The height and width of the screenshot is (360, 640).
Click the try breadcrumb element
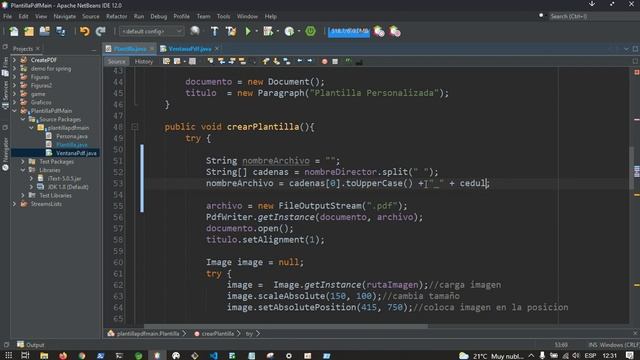(249, 333)
